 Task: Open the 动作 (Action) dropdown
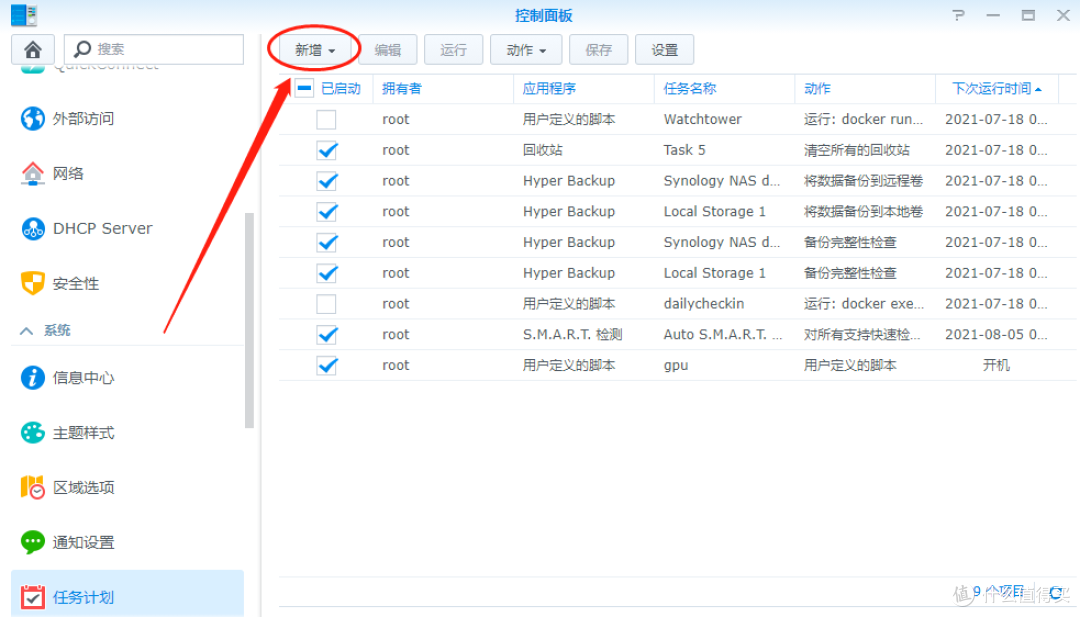click(x=526, y=50)
